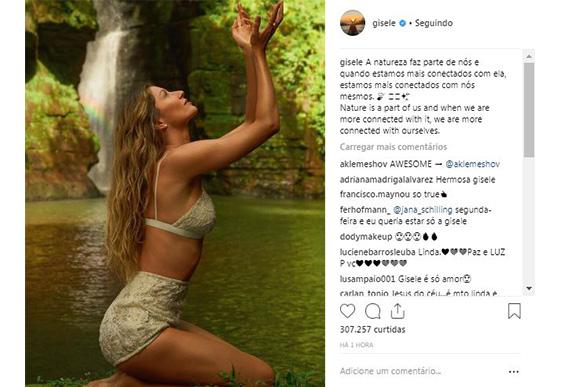
Task: Open the @jana_schilling mention link
Action: tap(422, 210)
